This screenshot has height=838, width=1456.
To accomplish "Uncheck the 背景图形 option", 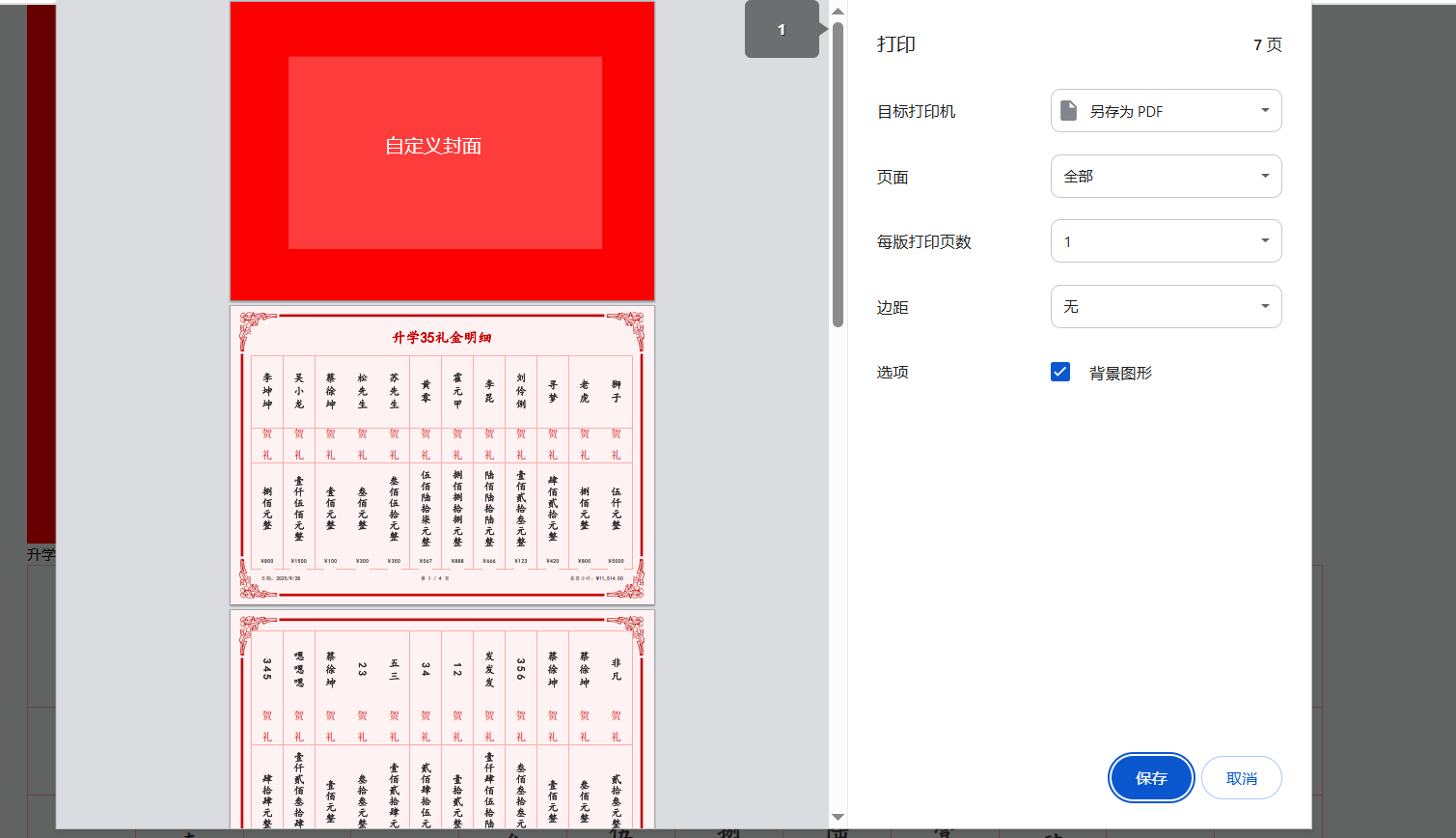I will tap(1060, 371).
